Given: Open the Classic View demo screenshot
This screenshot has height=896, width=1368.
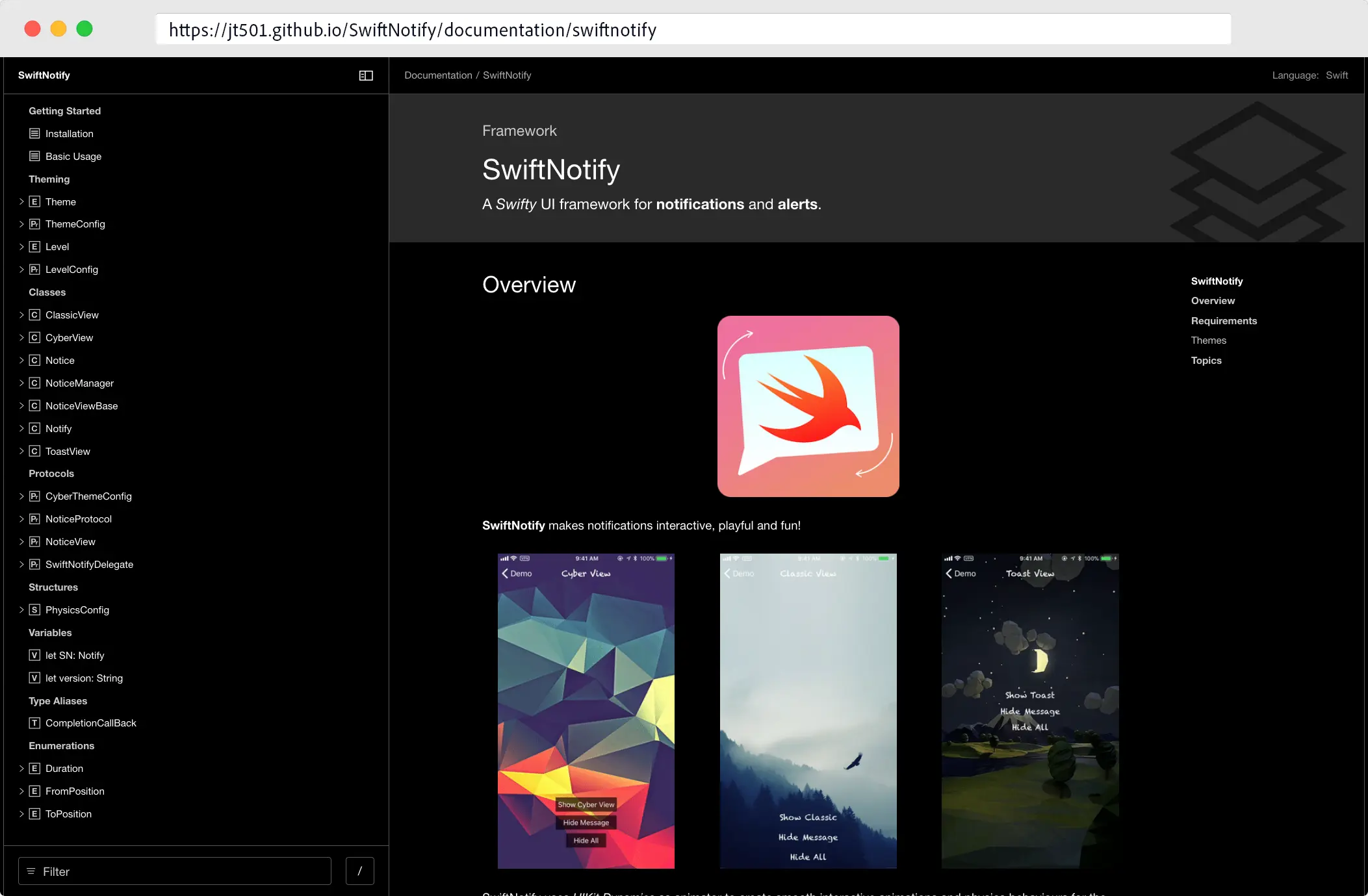Looking at the screenshot, I should [808, 711].
